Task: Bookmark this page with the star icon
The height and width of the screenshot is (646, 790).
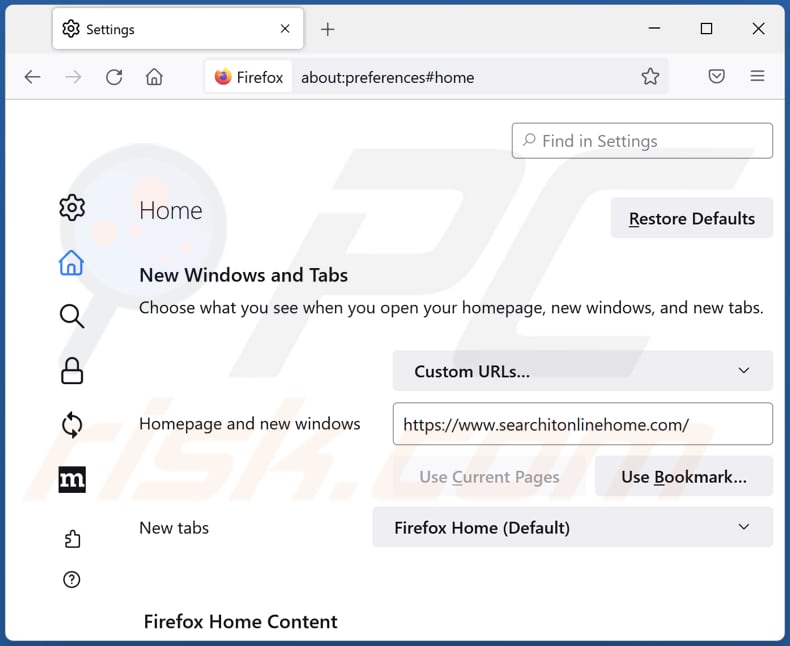Action: [x=650, y=77]
